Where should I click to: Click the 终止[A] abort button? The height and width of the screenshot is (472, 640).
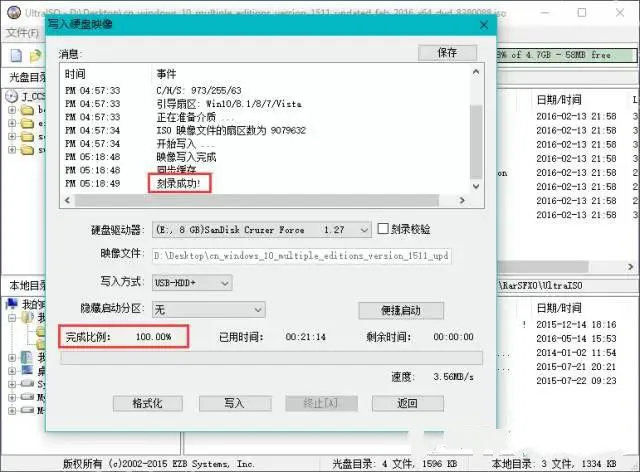point(321,403)
